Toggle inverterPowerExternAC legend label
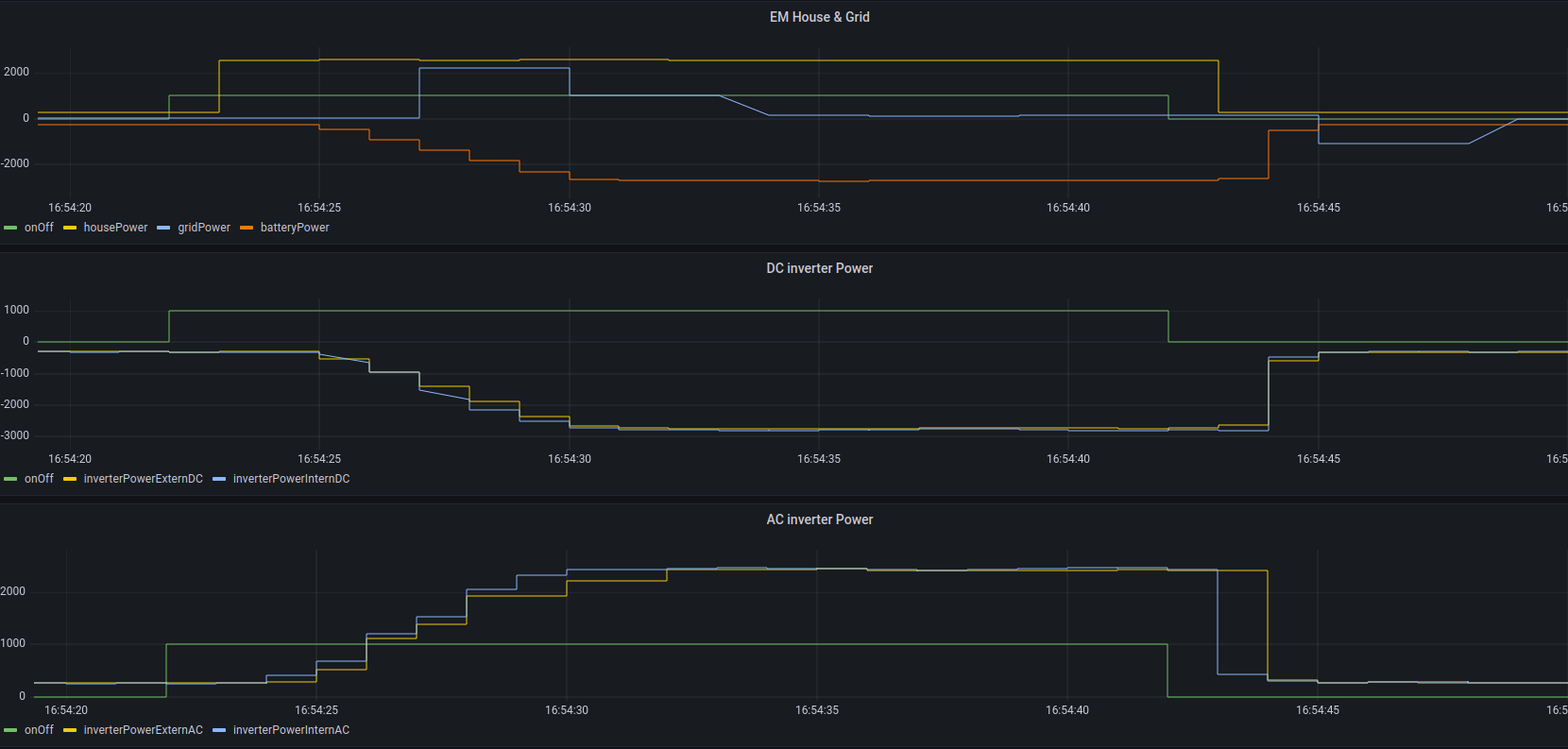 (x=143, y=730)
